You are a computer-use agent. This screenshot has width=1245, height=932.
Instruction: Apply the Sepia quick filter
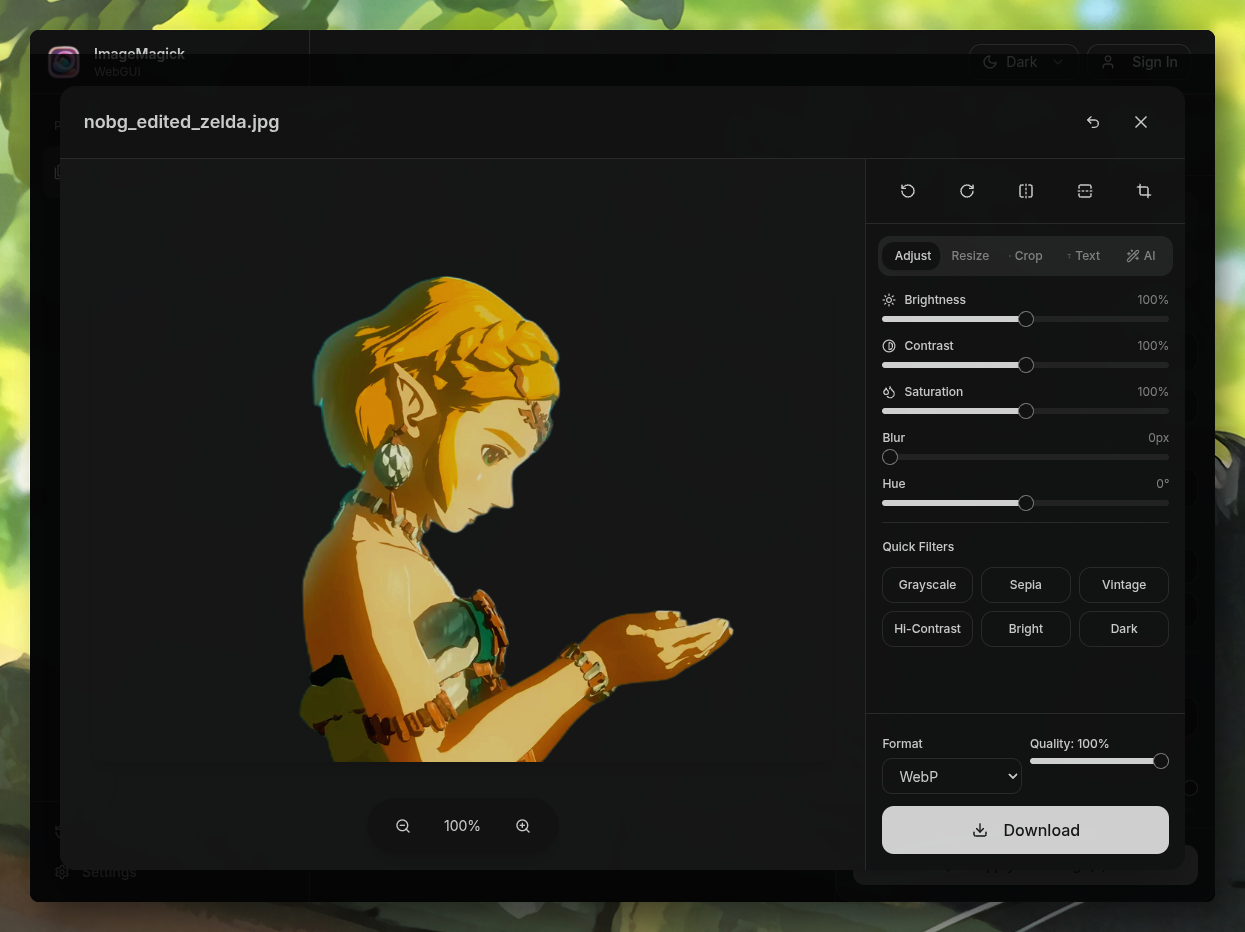[x=1025, y=585]
